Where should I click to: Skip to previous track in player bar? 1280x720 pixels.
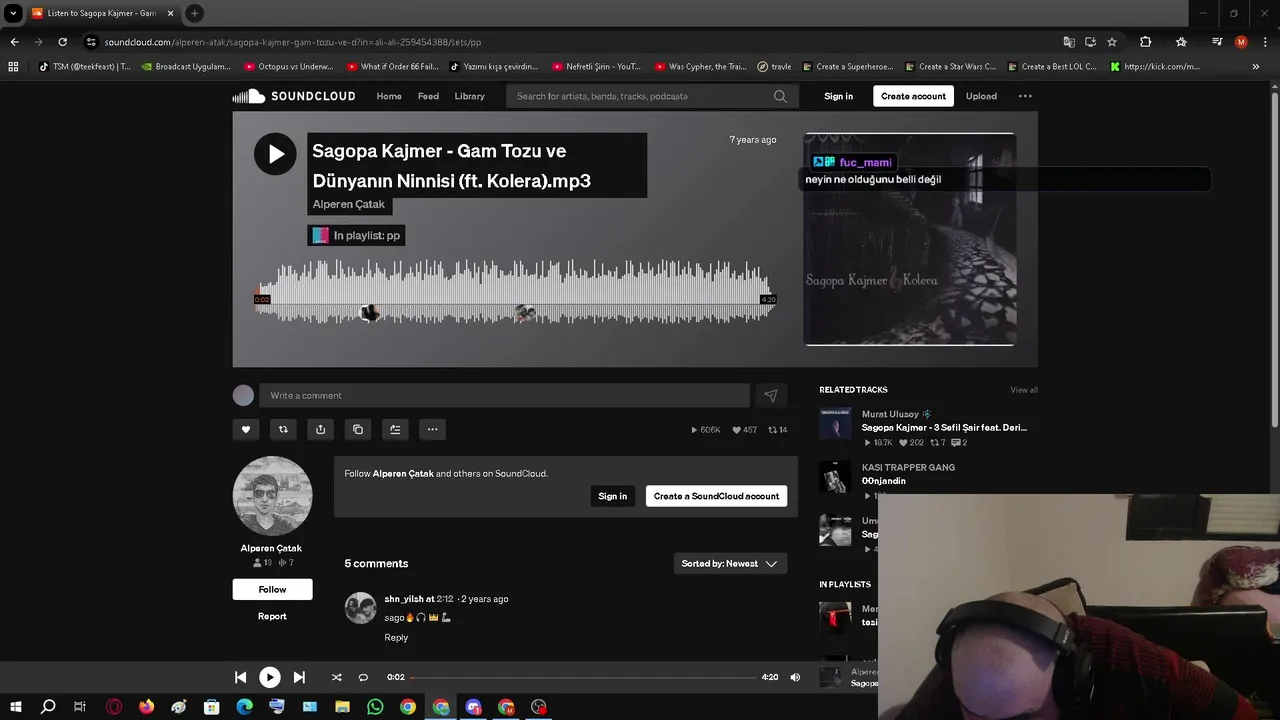tap(240, 677)
